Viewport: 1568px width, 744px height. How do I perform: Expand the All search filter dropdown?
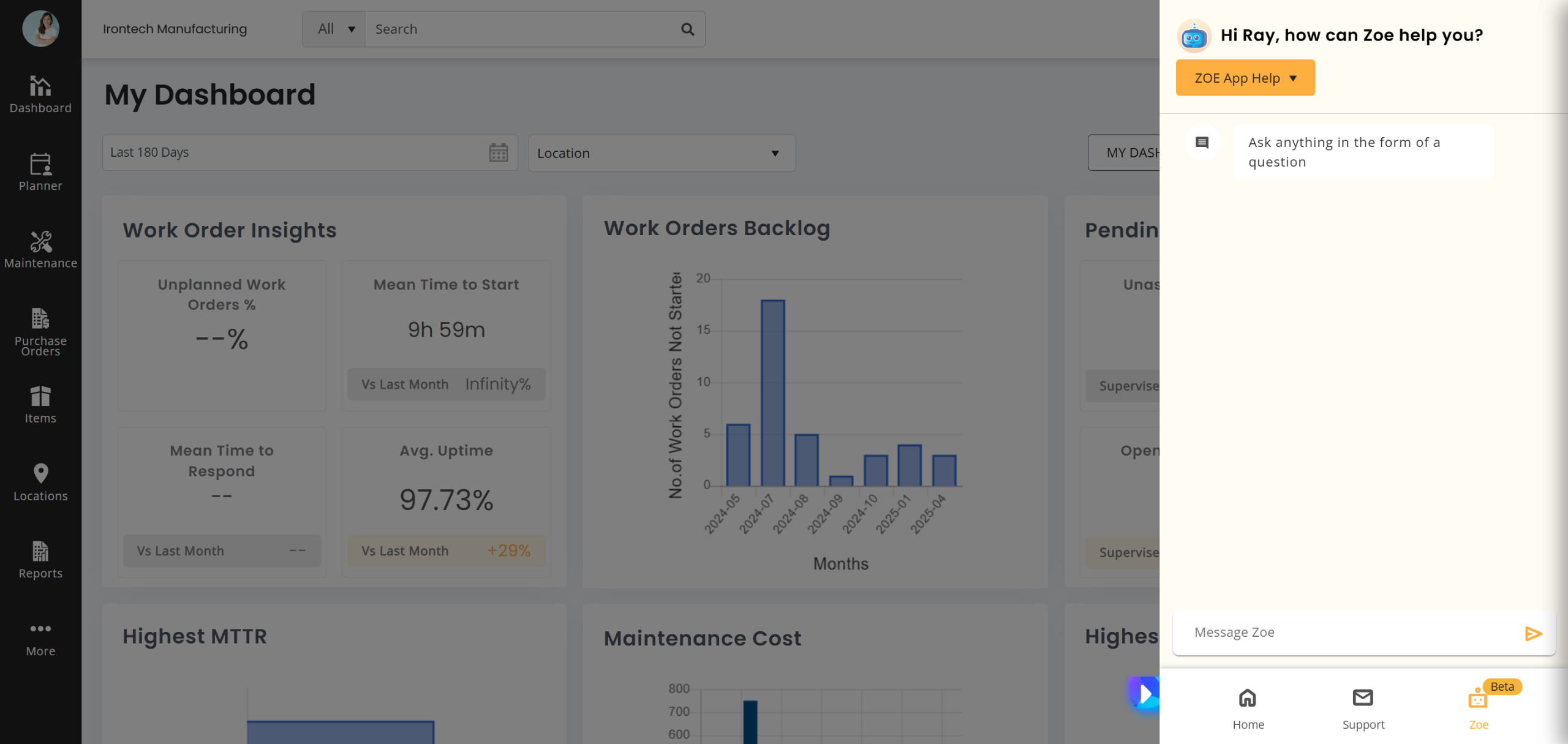(335, 29)
